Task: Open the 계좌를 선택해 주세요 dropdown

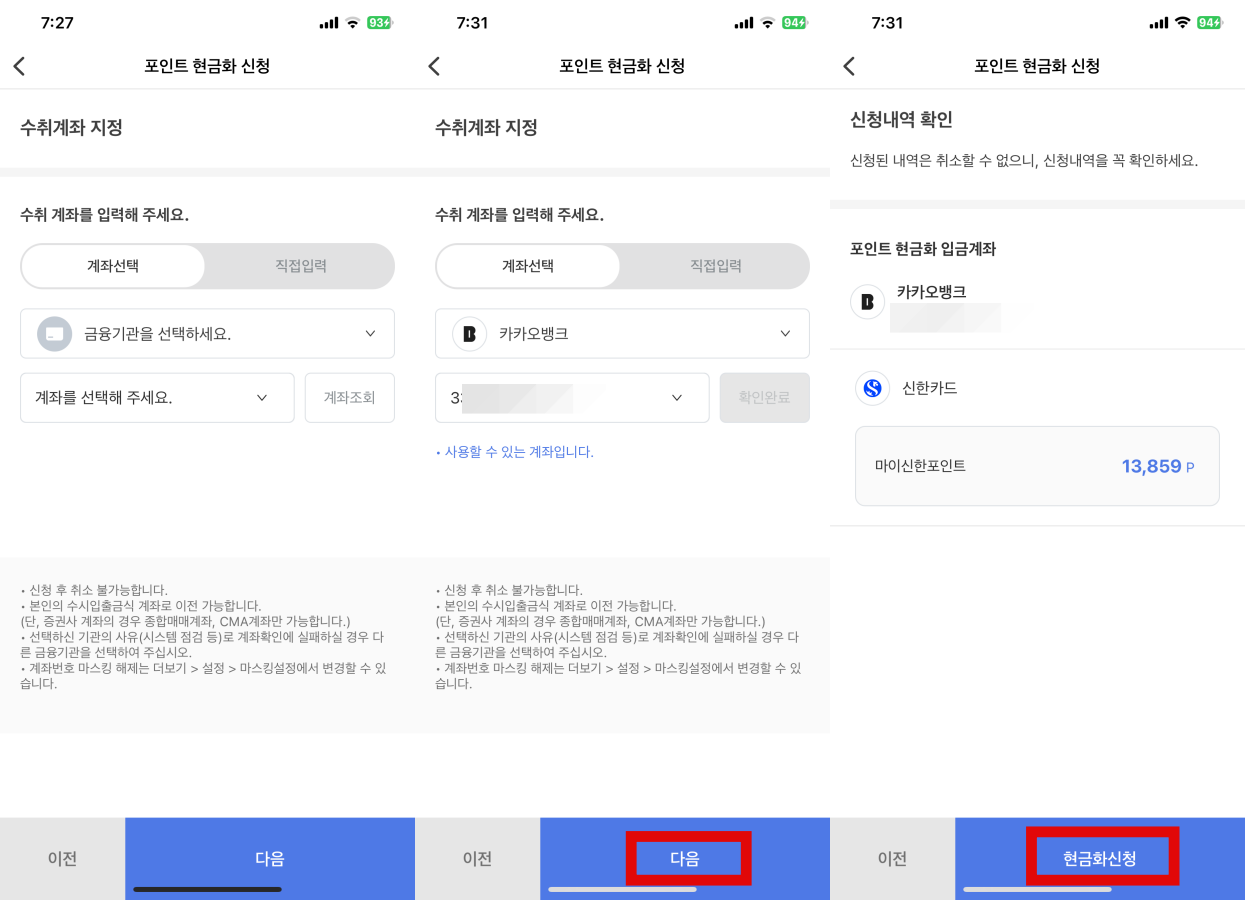Action: point(157,397)
